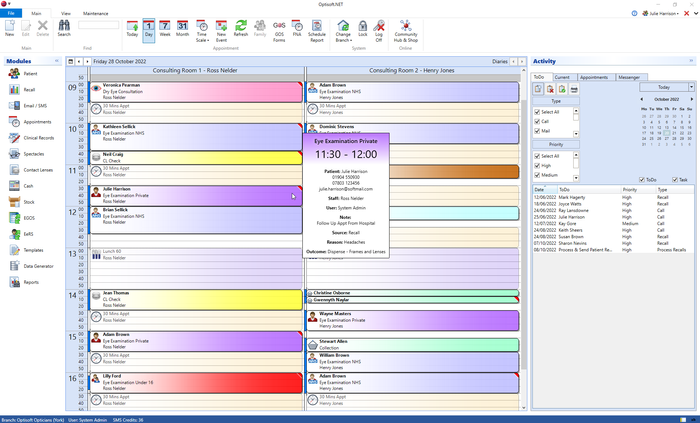This screenshot has height=423, width=700.
Task: Switch to the Appointments activity tab
Action: pos(594,77)
